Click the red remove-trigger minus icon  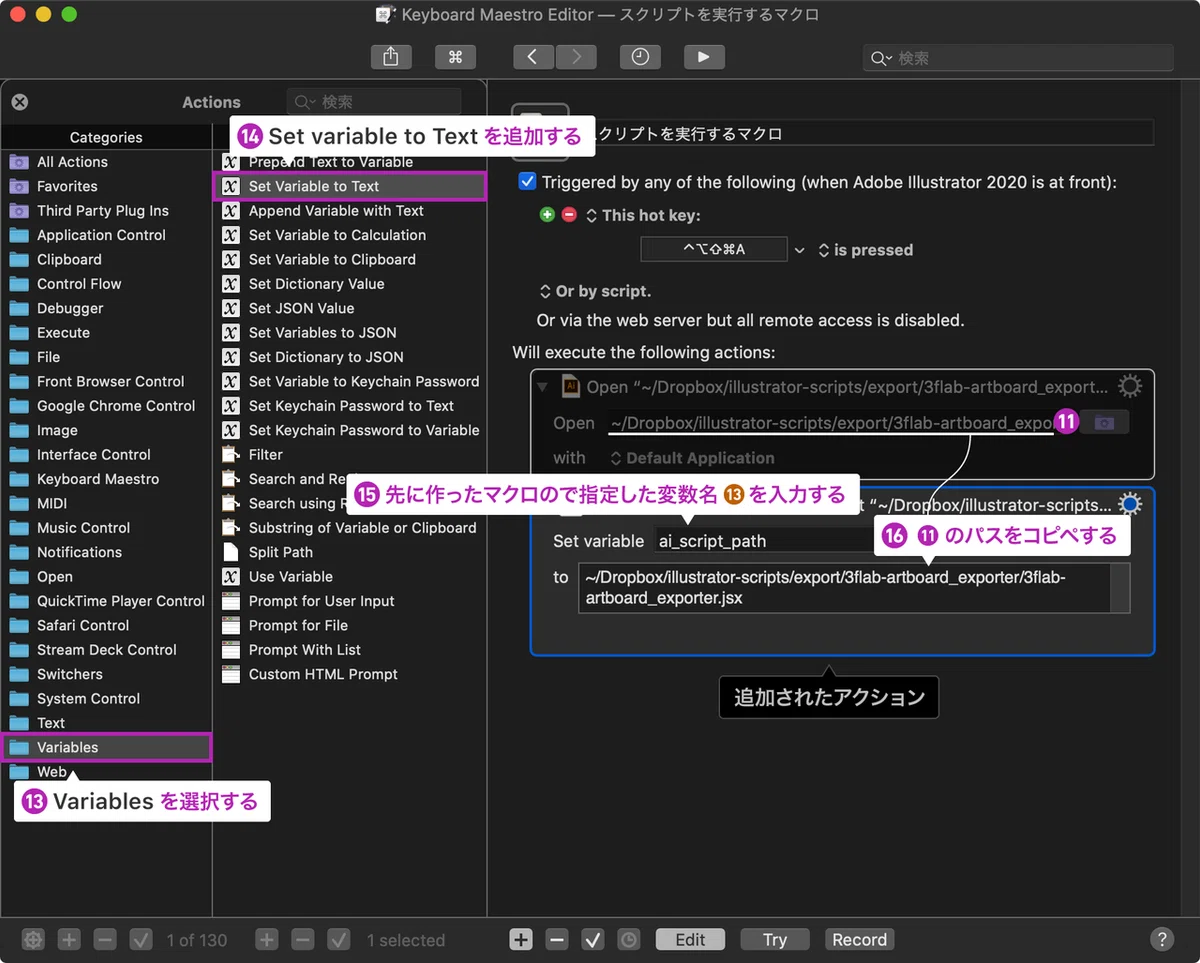pos(569,215)
